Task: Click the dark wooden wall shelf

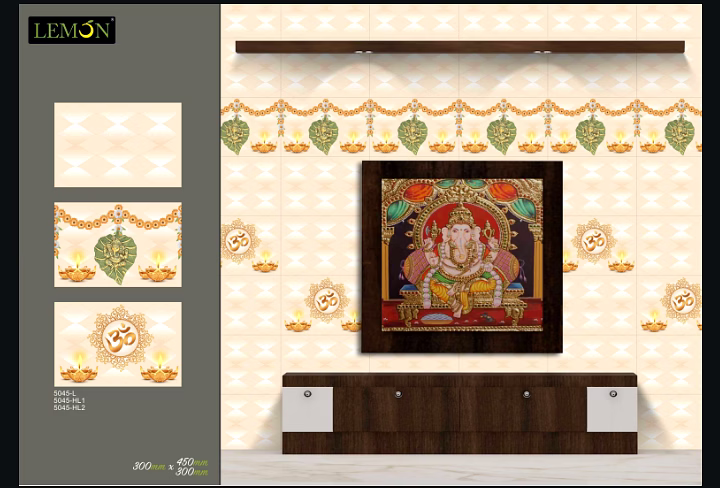Action: pos(460,47)
